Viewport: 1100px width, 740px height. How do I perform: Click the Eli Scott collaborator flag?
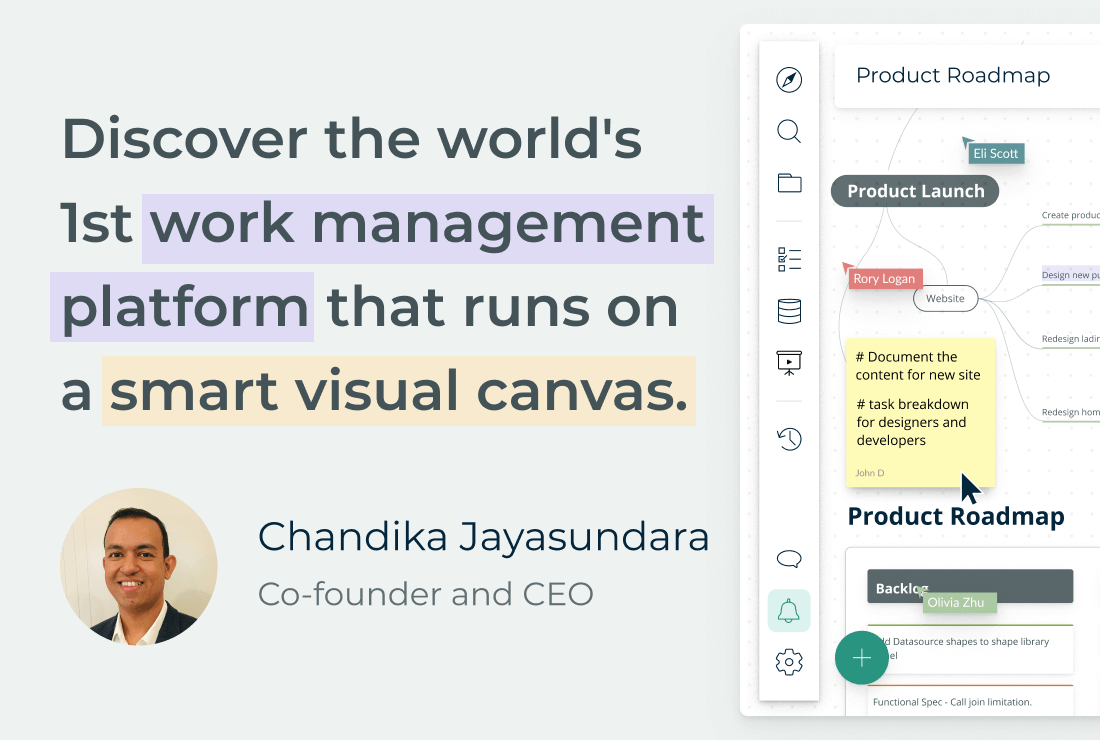(995, 153)
